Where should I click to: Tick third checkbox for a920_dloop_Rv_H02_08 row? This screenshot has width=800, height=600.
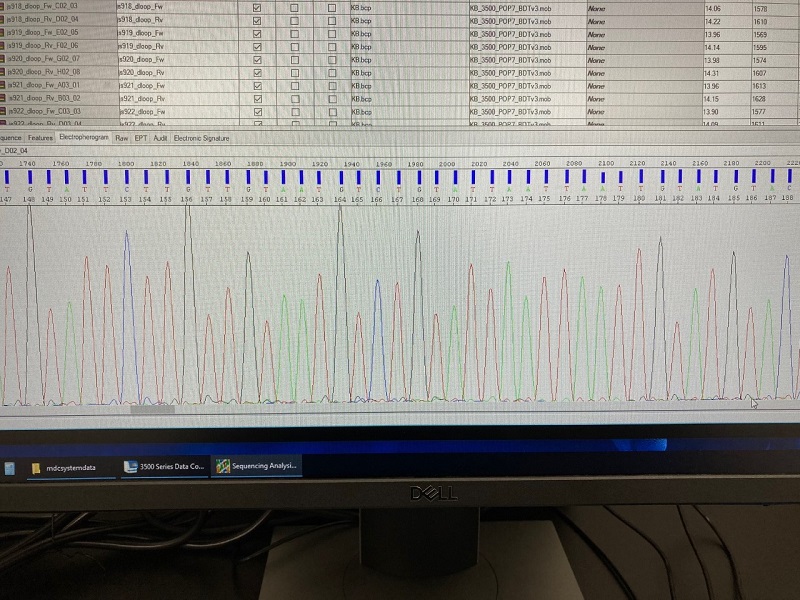[332, 73]
